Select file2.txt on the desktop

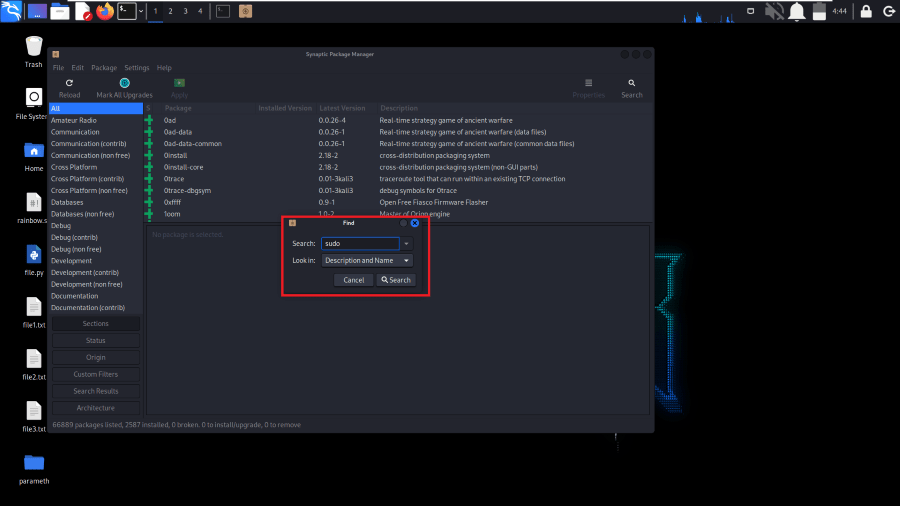coord(34,365)
